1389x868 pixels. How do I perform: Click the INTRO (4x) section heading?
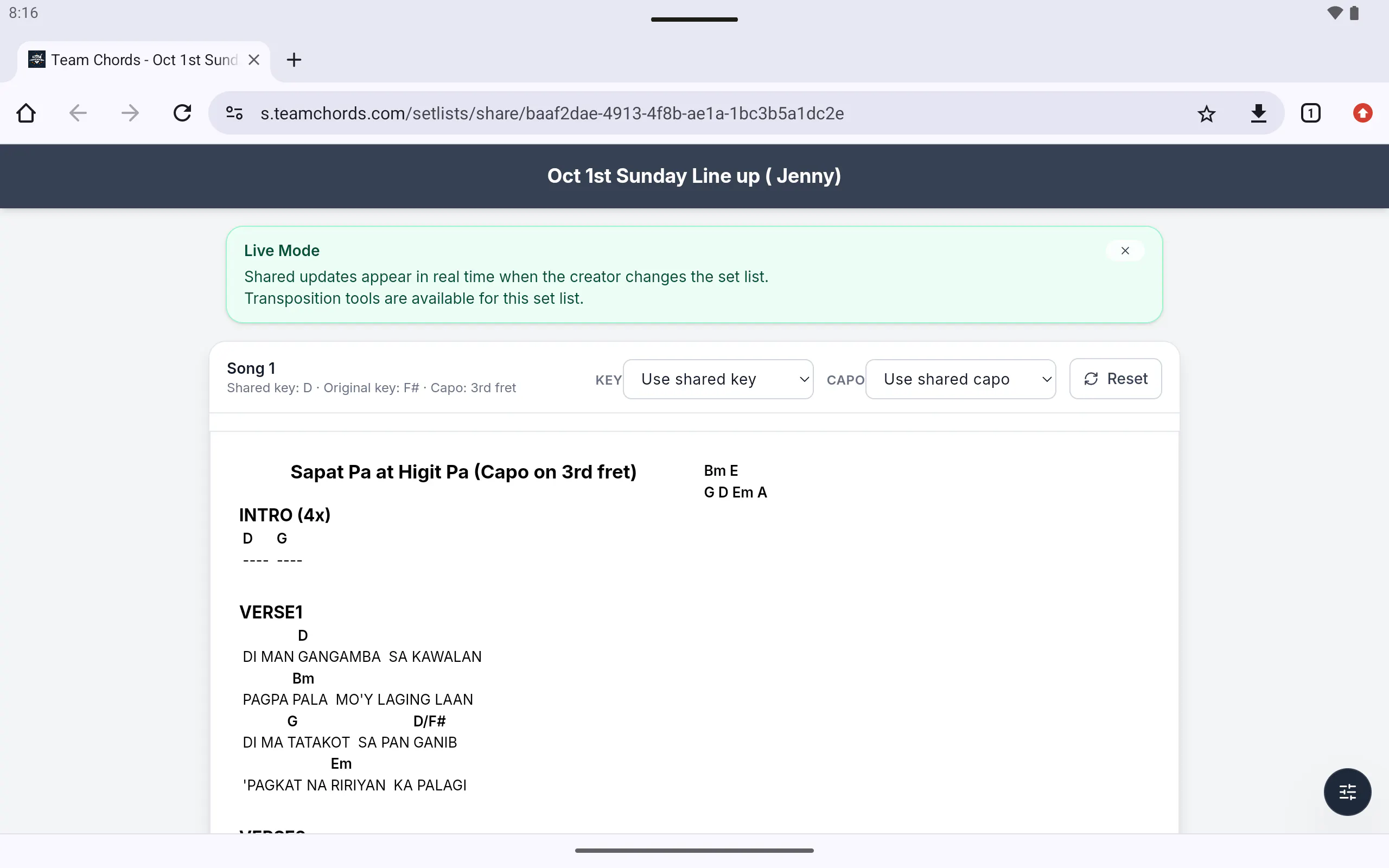point(285,515)
